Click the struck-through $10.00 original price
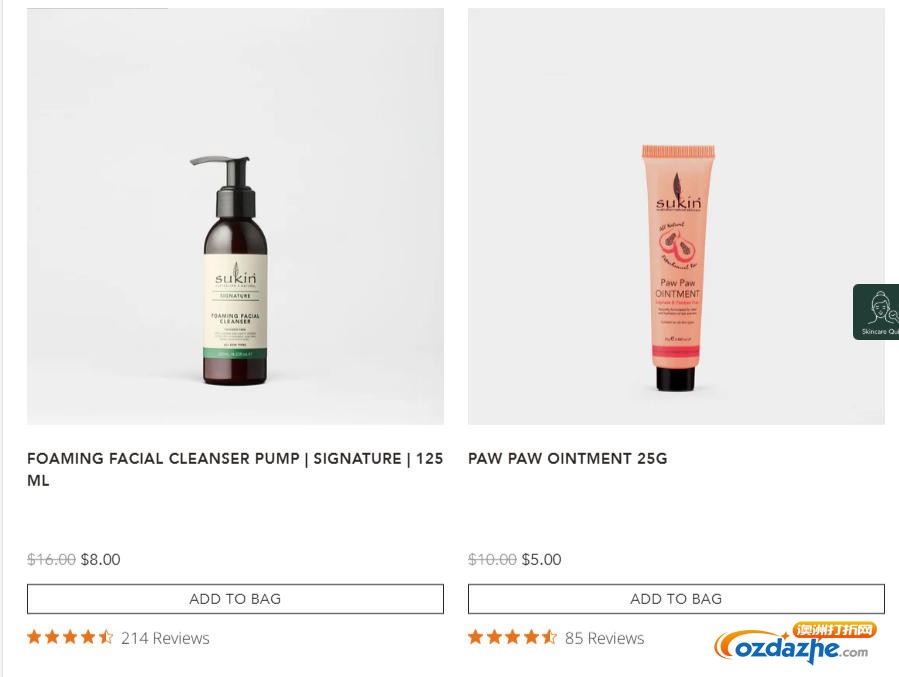899x677 pixels. (x=492, y=559)
